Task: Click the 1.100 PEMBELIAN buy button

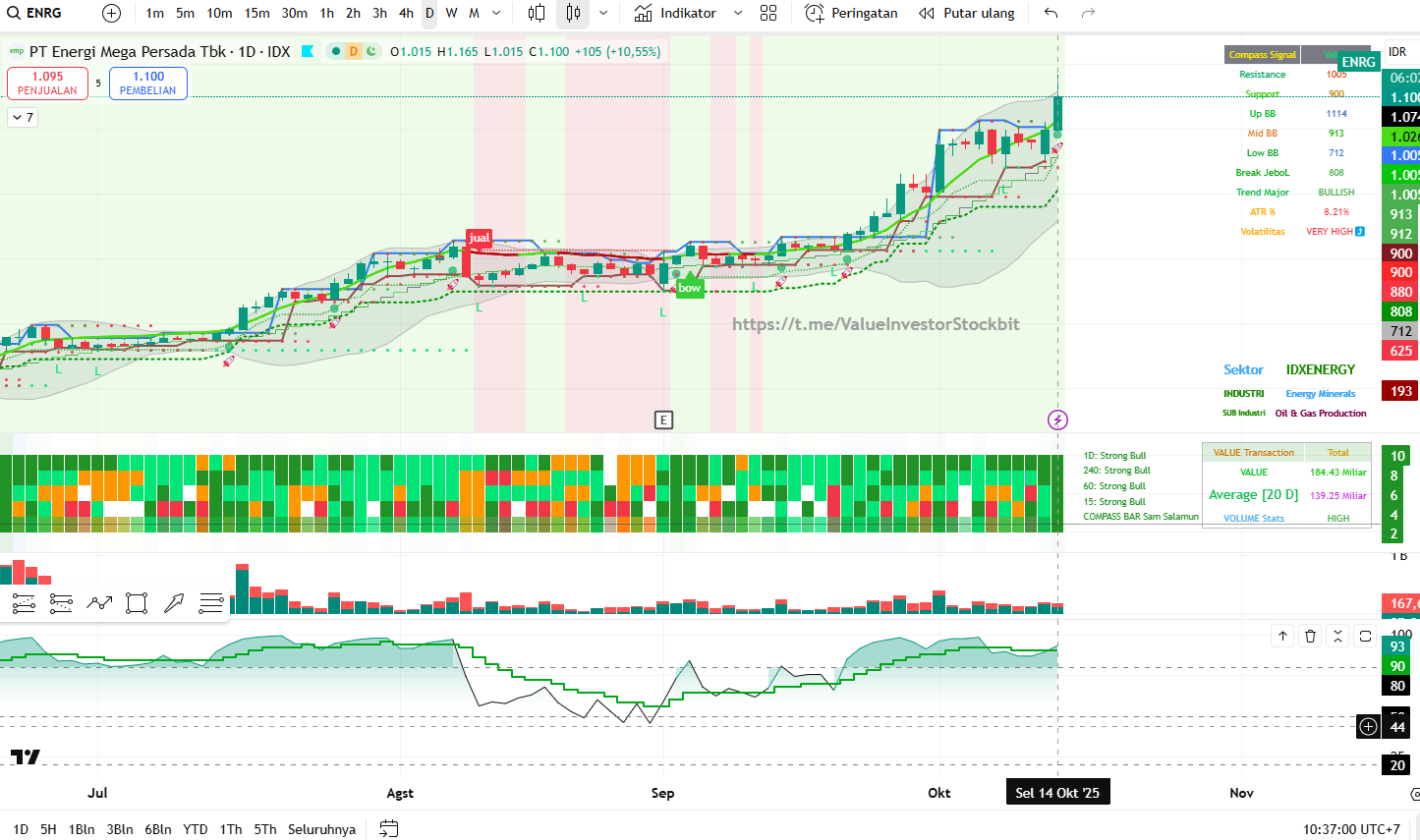Action: point(148,84)
